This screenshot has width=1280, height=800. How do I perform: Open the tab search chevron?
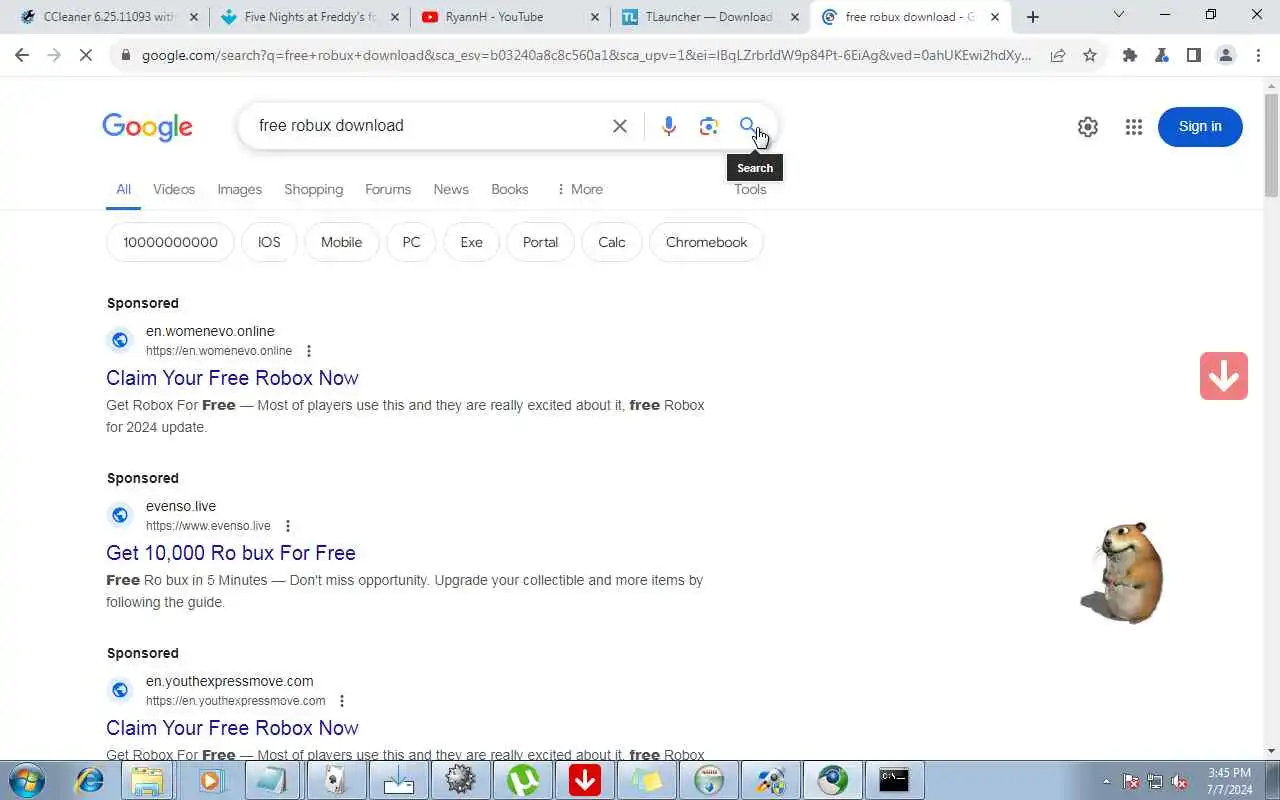[x=1119, y=15]
